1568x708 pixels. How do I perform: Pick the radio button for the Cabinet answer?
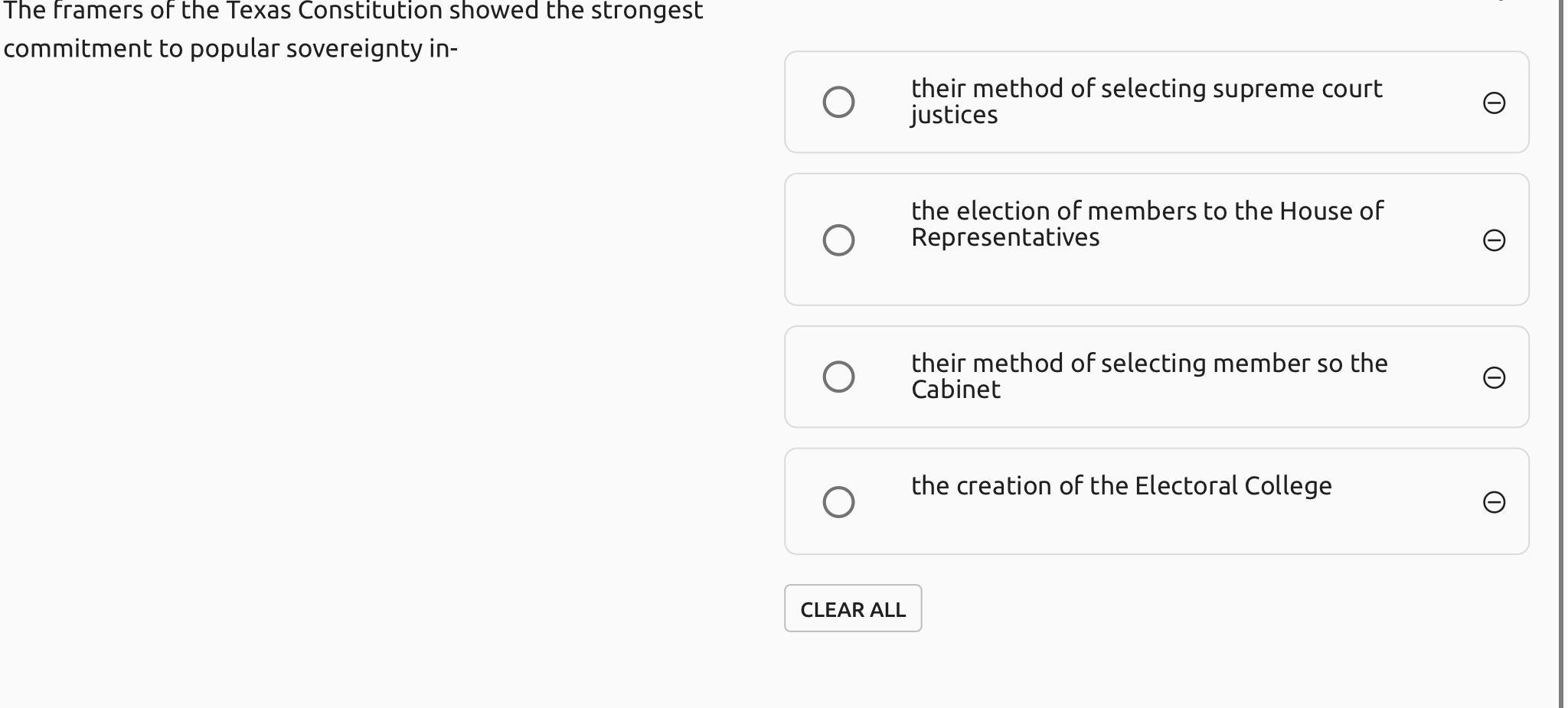(838, 377)
